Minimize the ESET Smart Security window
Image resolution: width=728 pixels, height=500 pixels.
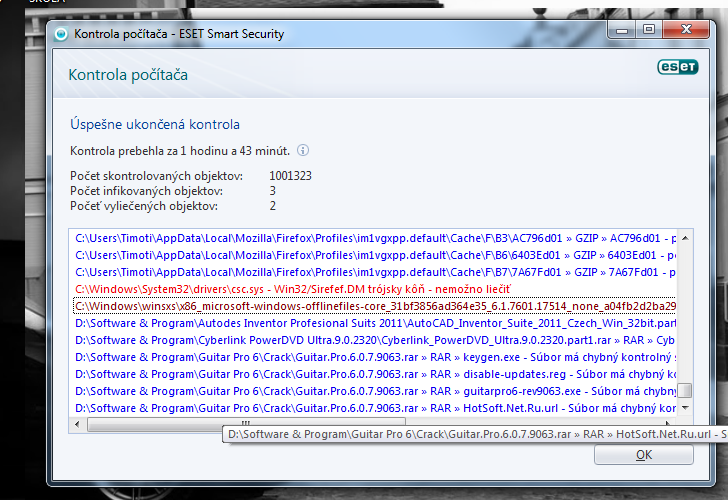coord(622,31)
